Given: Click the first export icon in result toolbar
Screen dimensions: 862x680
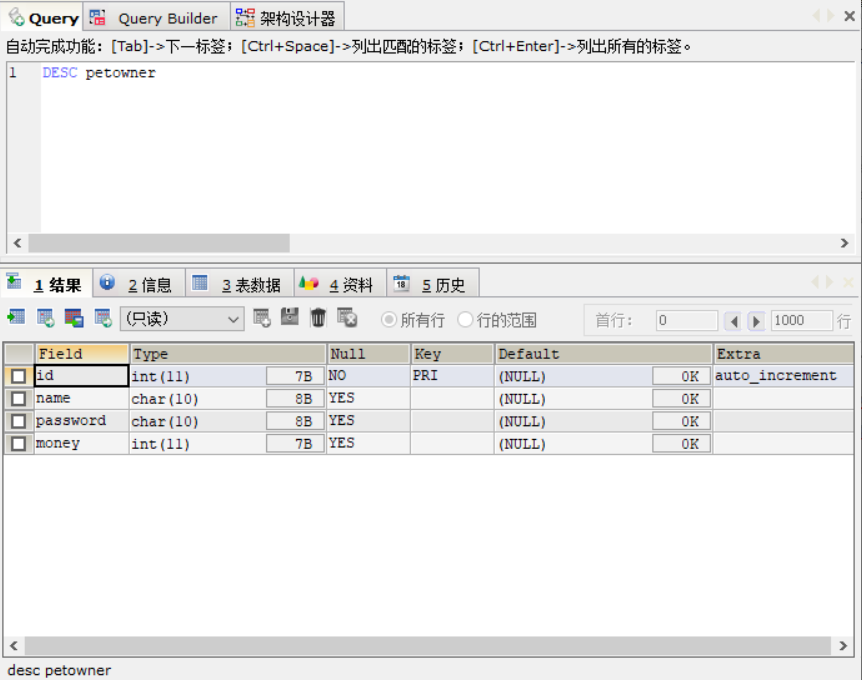Looking at the screenshot, I should click(x=16, y=317).
